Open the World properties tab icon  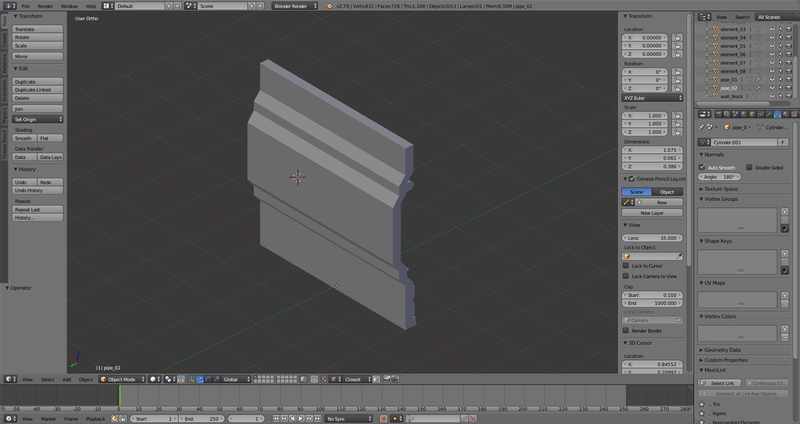743,114
